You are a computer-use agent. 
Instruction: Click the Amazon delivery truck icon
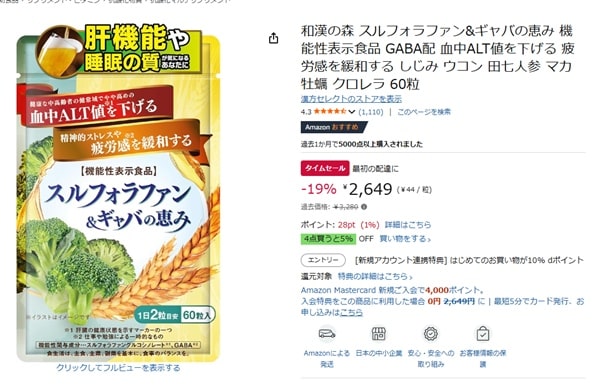pyautogui.click(x=327, y=334)
